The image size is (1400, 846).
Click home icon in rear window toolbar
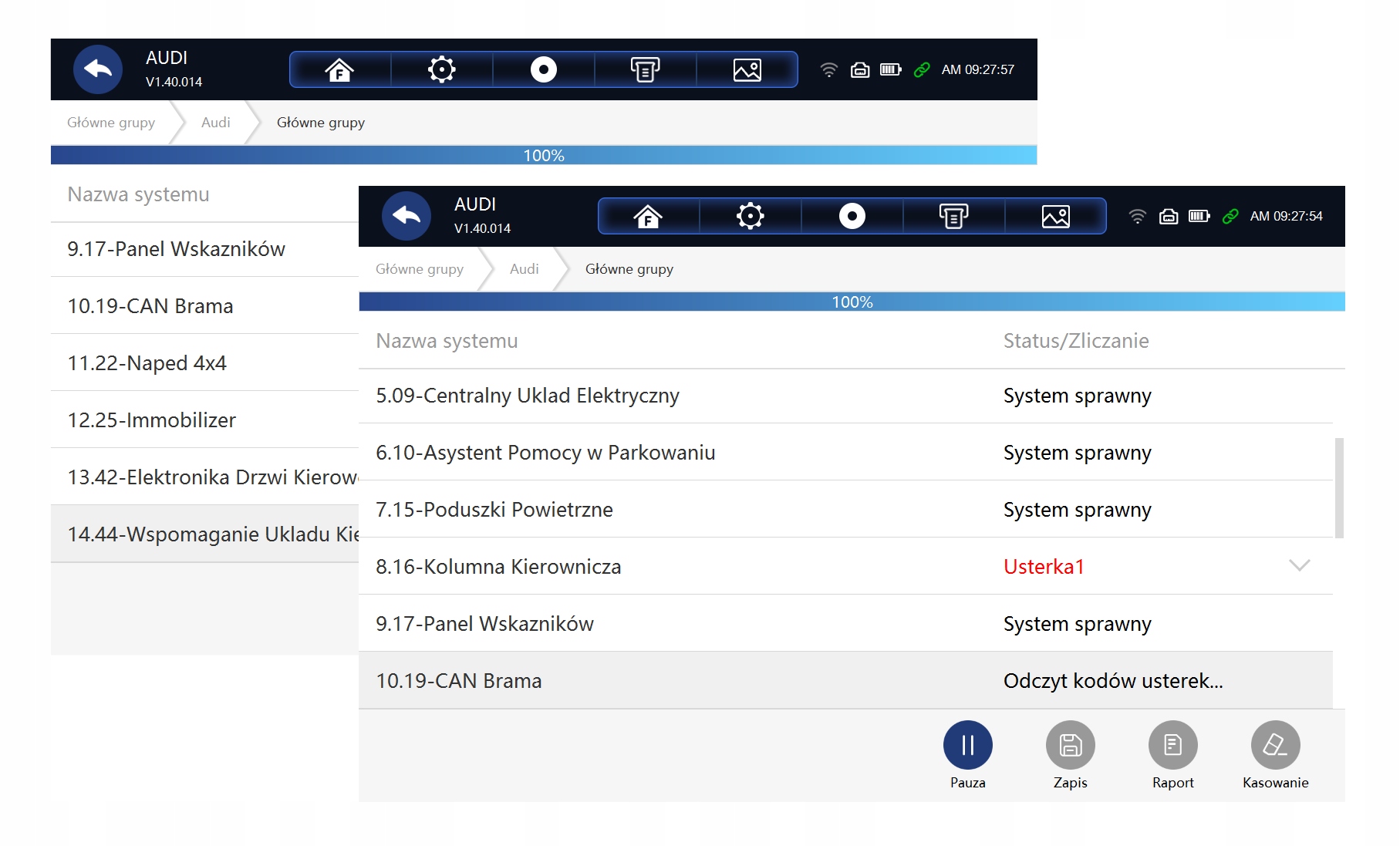pyautogui.click(x=339, y=69)
